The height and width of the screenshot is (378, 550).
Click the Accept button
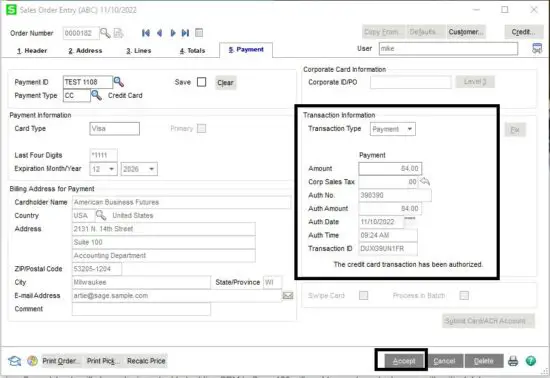tap(404, 361)
